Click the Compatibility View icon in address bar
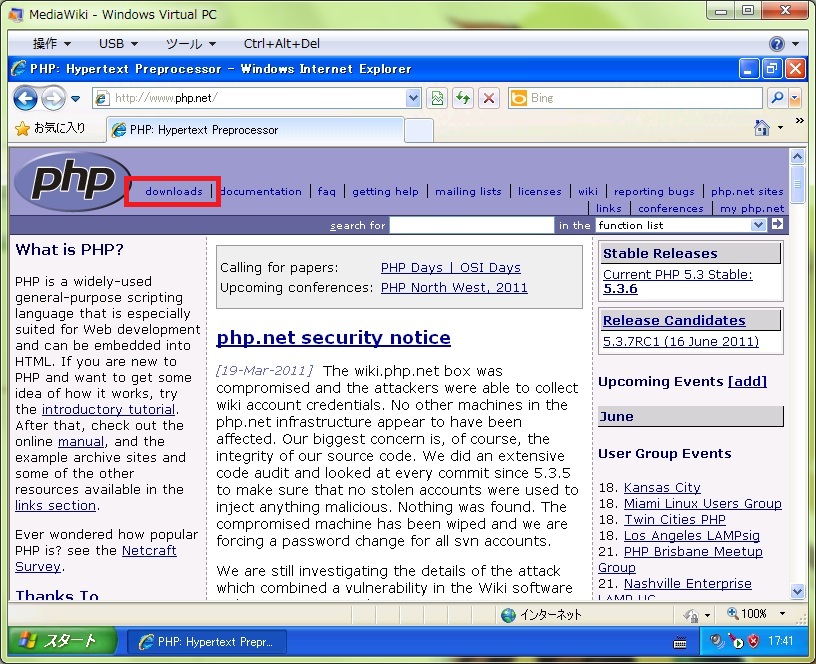The height and width of the screenshot is (664, 816). pyautogui.click(x=437, y=98)
